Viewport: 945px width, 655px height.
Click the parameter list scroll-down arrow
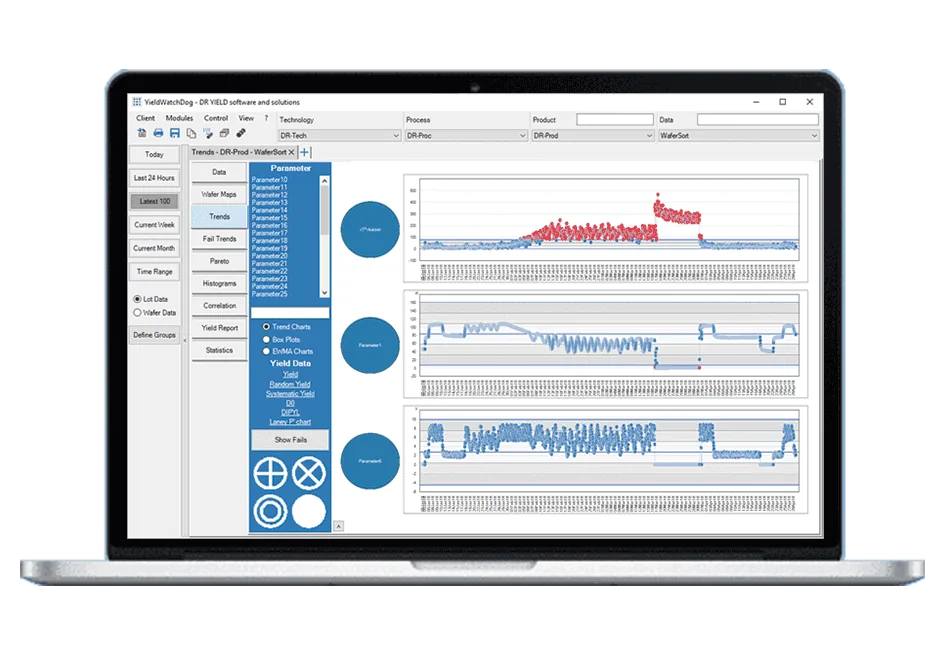pos(324,293)
